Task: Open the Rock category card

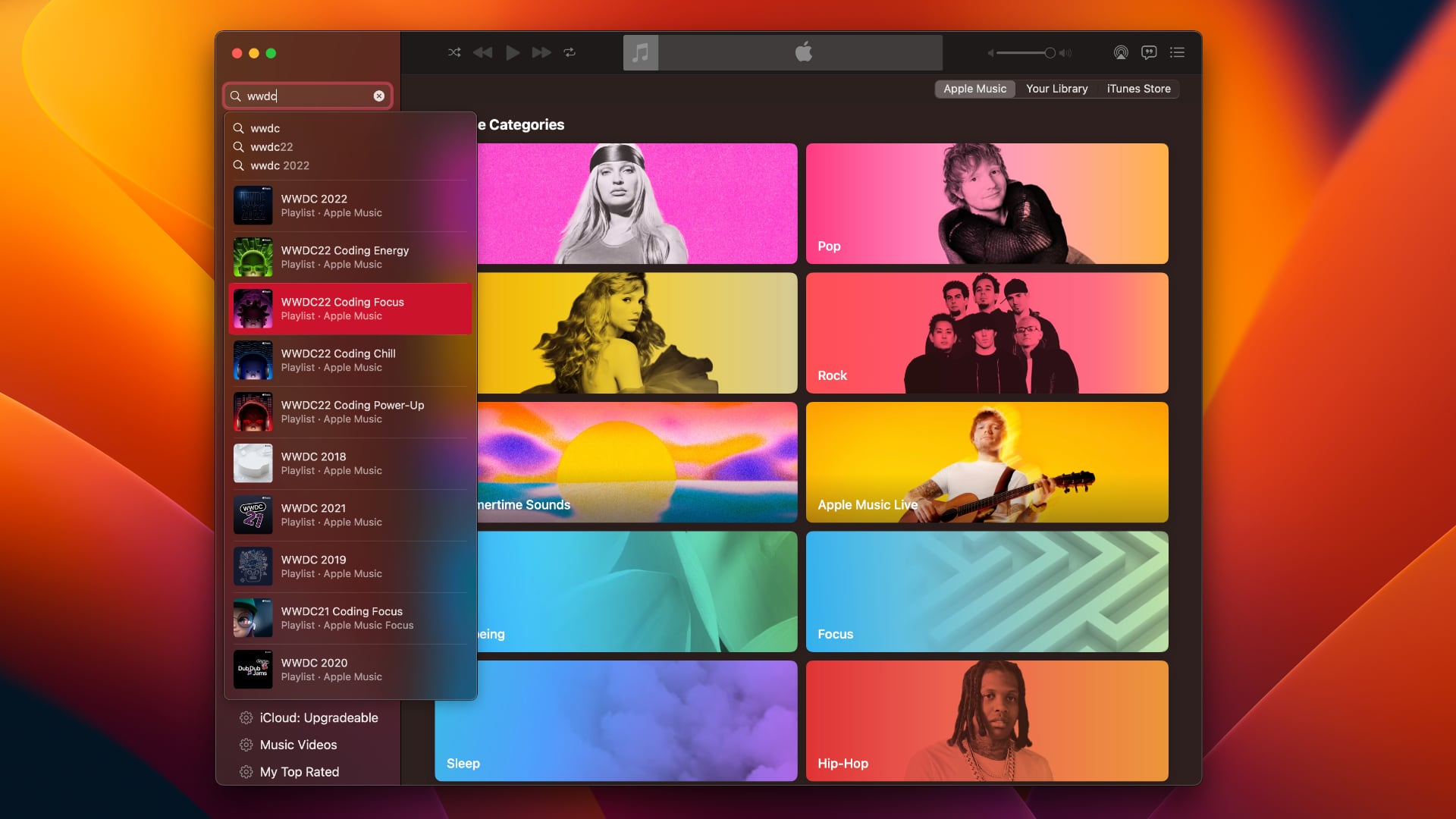Action: point(987,333)
